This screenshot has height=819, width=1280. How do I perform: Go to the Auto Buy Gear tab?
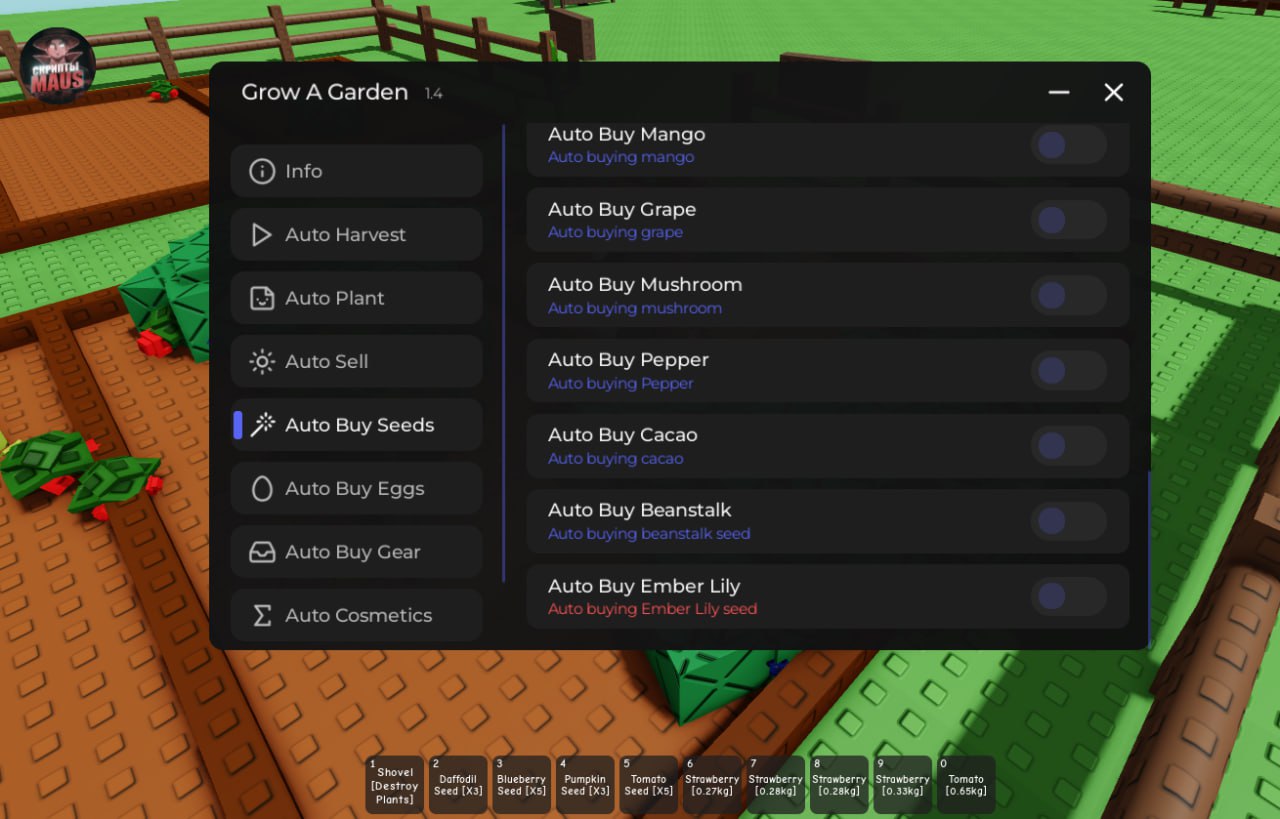click(x=357, y=552)
